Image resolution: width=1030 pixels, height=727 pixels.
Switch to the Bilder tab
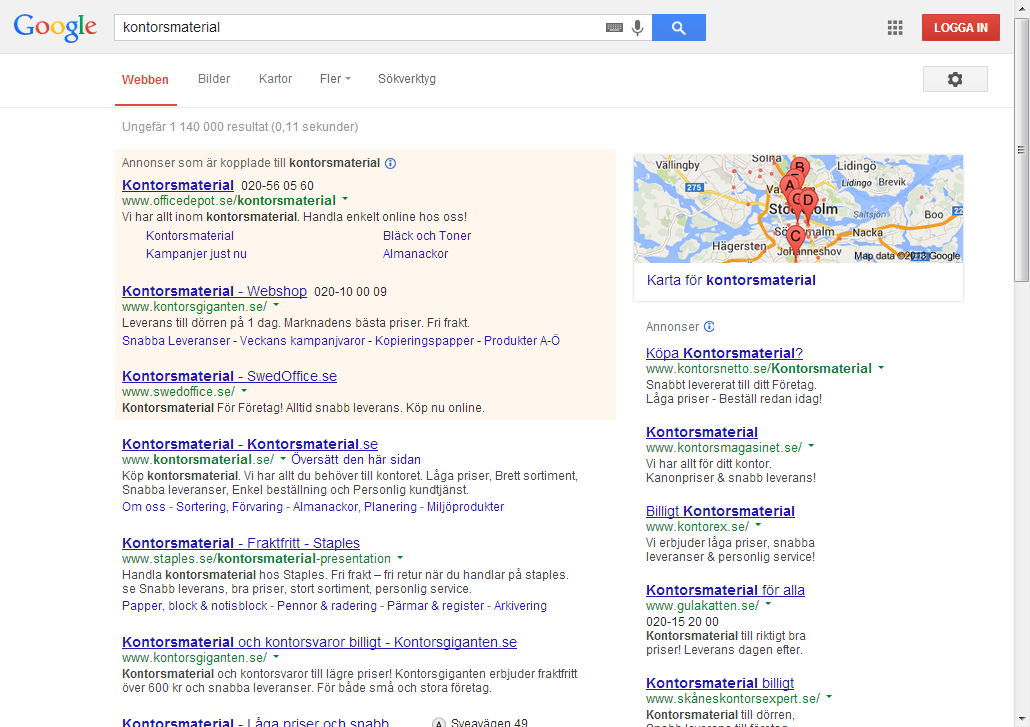click(214, 79)
